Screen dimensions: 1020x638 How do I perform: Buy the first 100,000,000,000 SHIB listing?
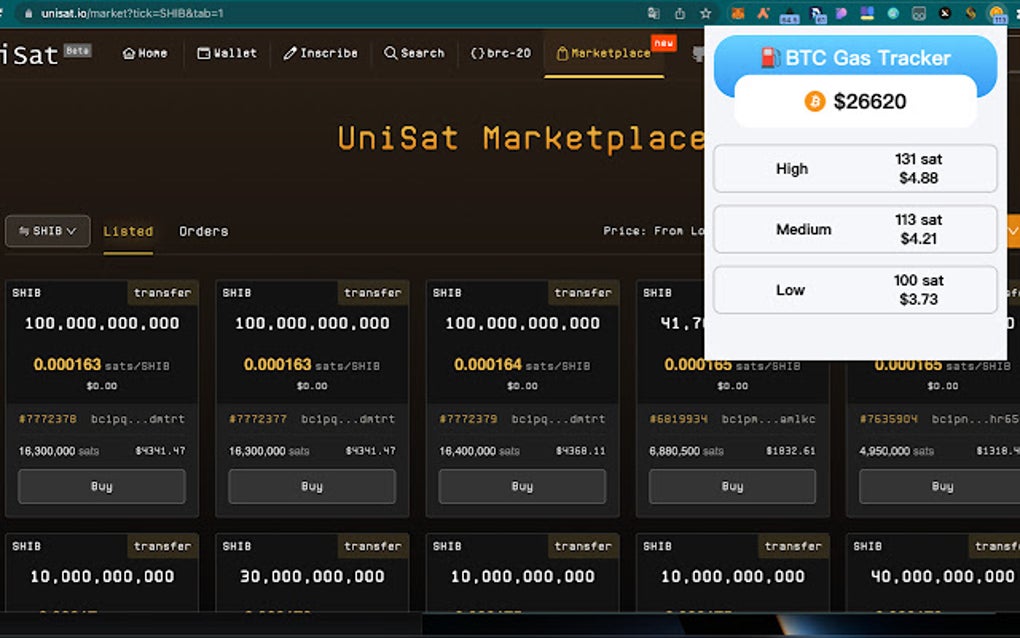pyautogui.click(x=101, y=486)
